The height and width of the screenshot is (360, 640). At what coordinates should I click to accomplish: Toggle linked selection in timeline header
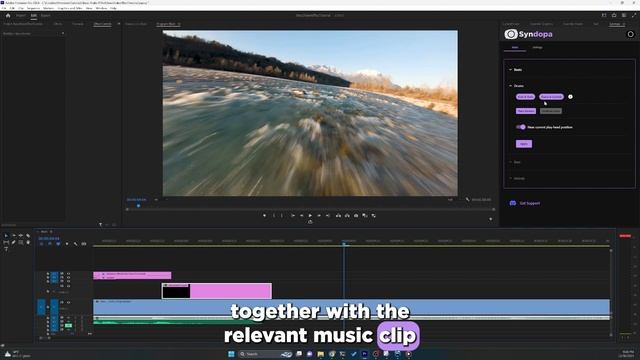(58, 244)
